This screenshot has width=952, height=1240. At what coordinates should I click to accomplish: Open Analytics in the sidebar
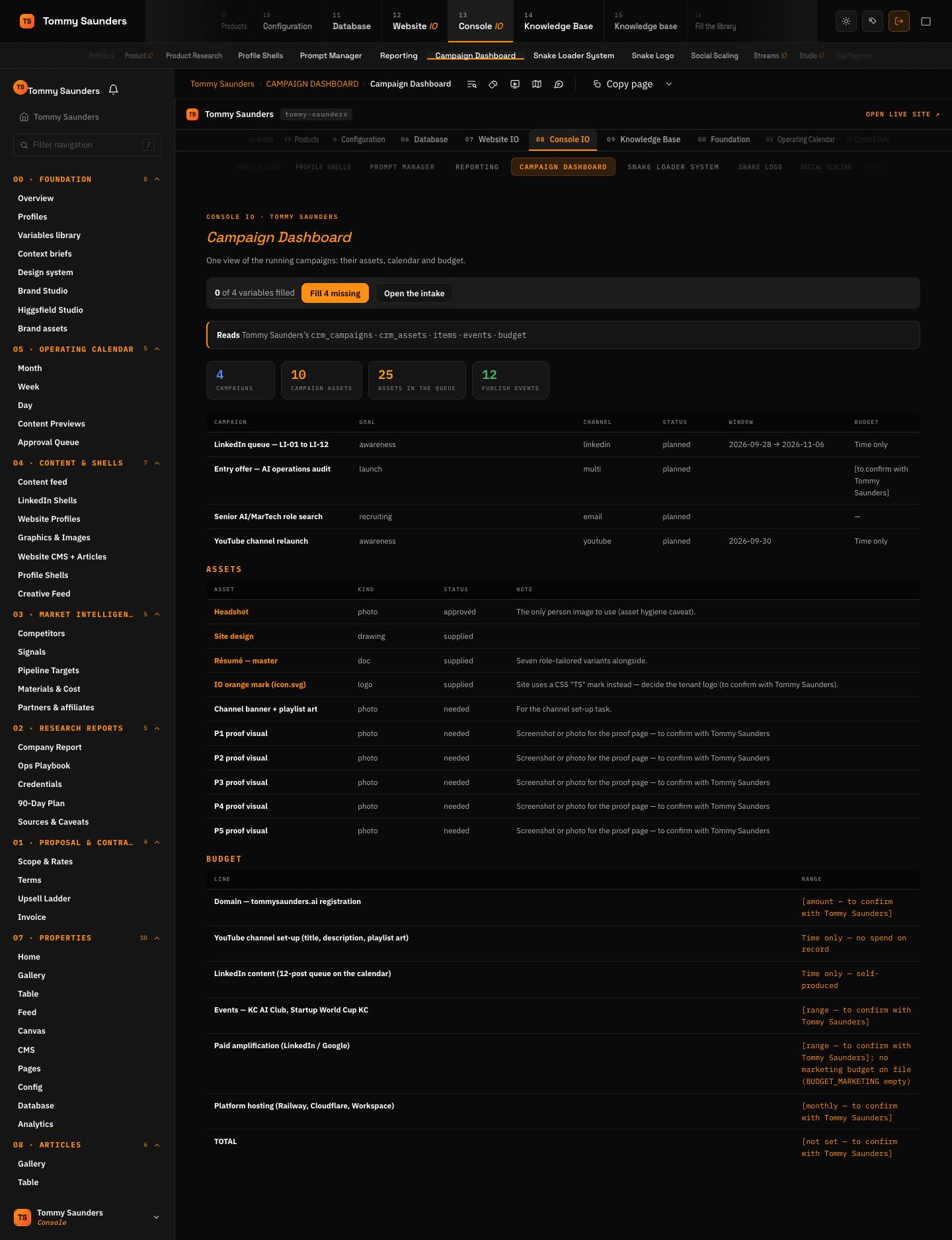coord(35,1124)
